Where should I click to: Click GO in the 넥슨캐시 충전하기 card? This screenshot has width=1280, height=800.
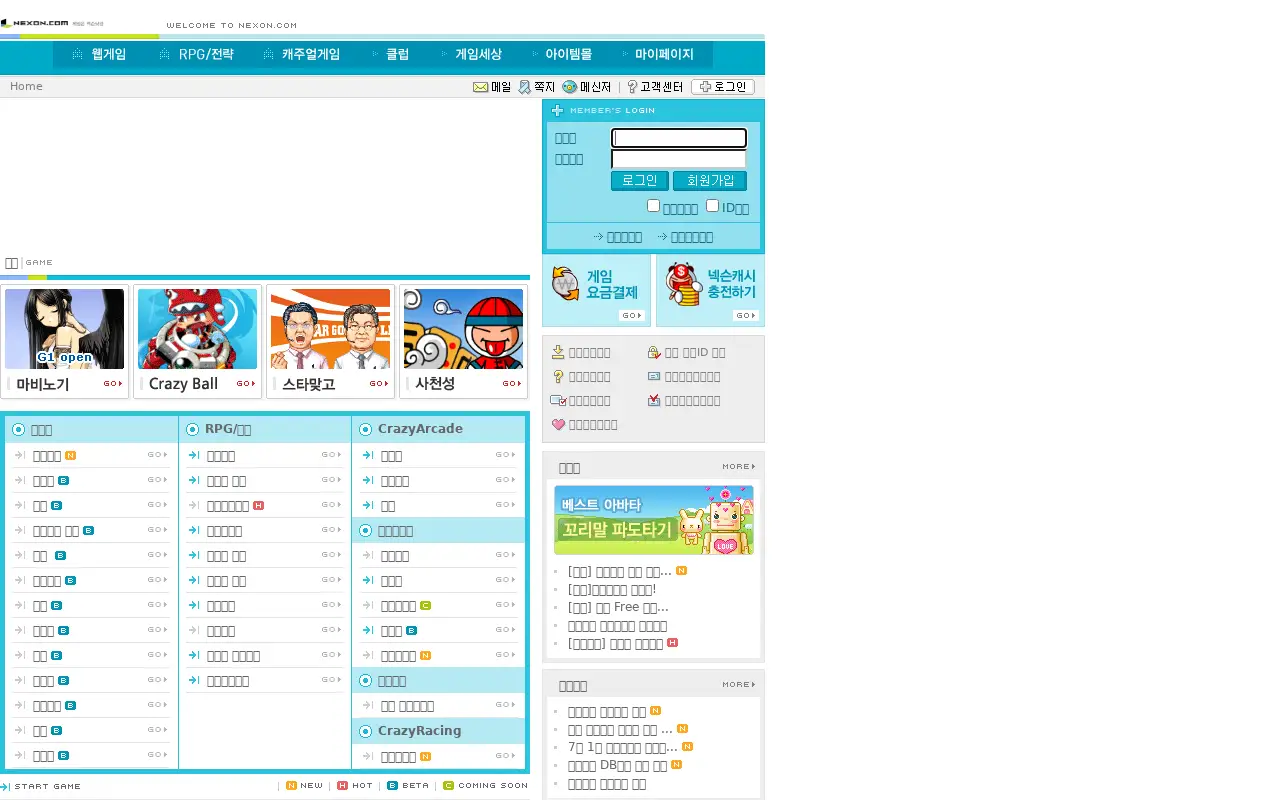[x=746, y=316]
